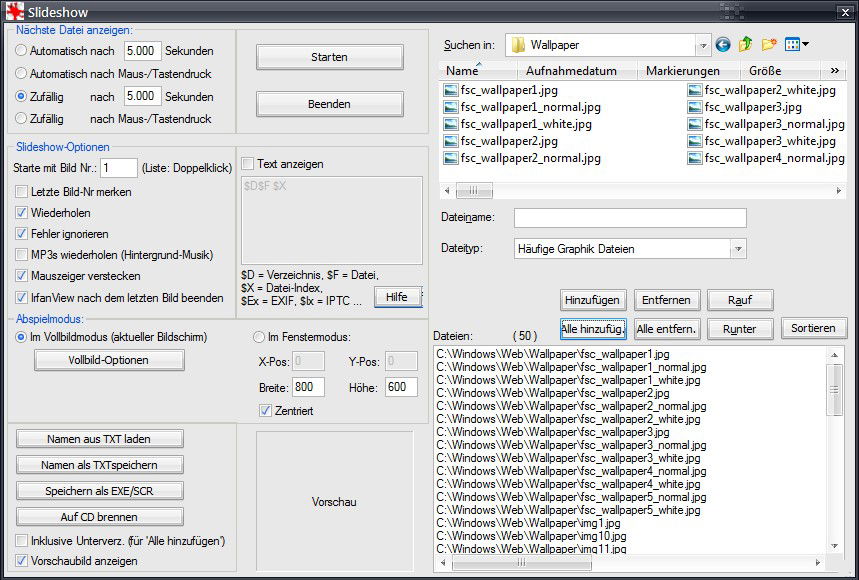
Task: Move file up with 'Rauf'
Action: [x=740, y=300]
